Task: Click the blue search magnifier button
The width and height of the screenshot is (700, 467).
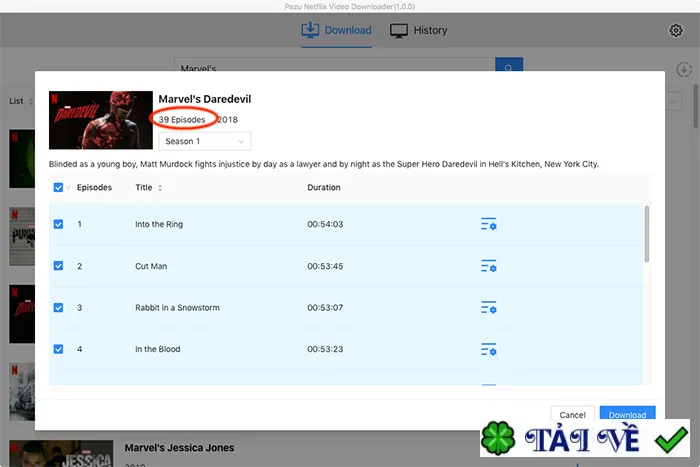Action: (508, 65)
